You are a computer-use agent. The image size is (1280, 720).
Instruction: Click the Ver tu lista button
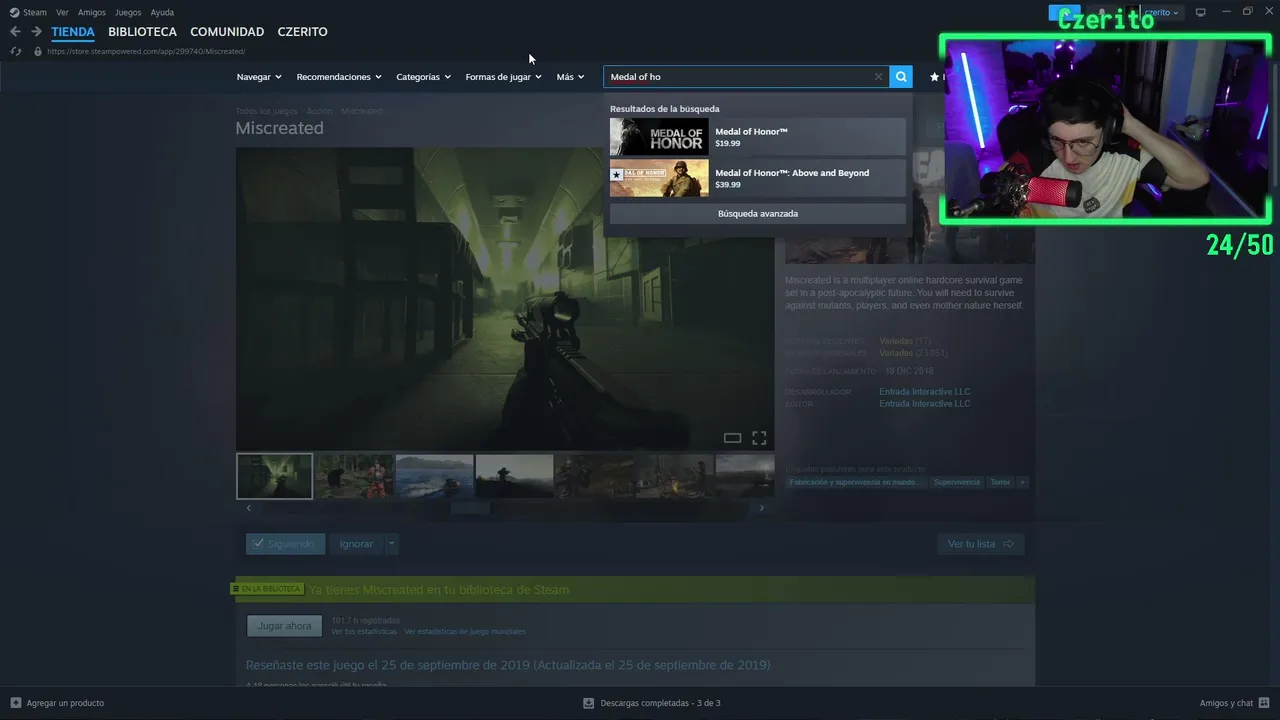tap(980, 544)
